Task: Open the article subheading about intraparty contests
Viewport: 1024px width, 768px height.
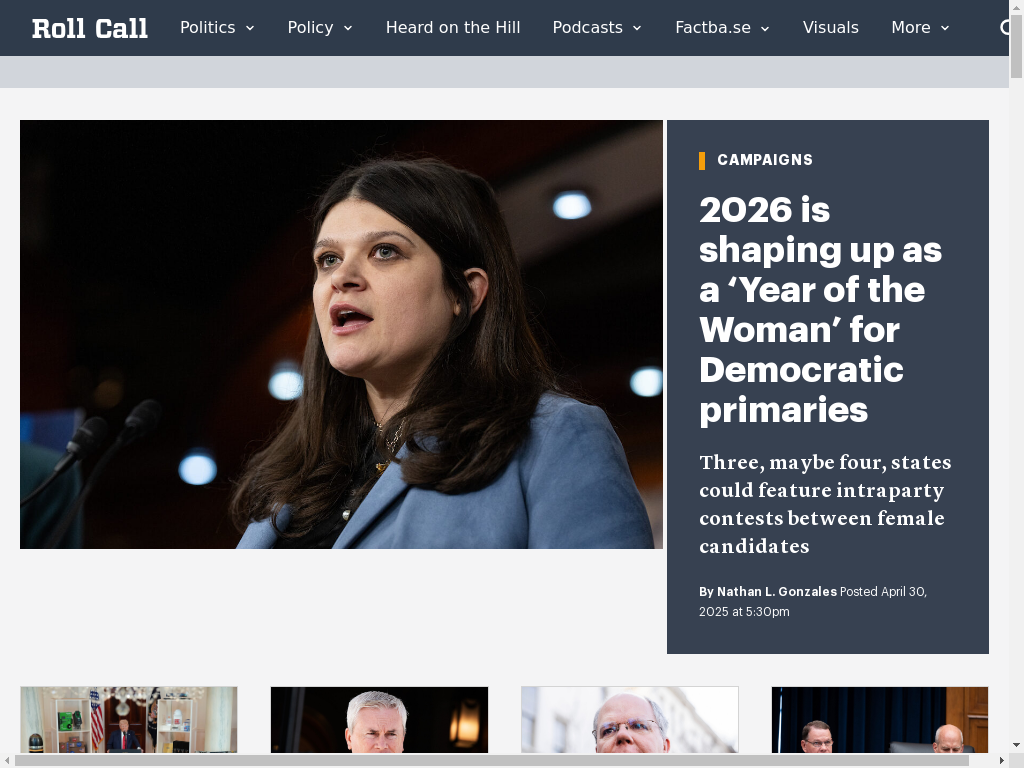Action: (x=825, y=504)
